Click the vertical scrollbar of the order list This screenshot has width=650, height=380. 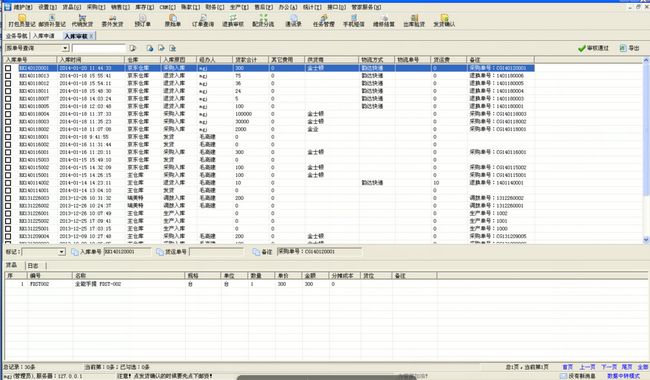point(646,149)
